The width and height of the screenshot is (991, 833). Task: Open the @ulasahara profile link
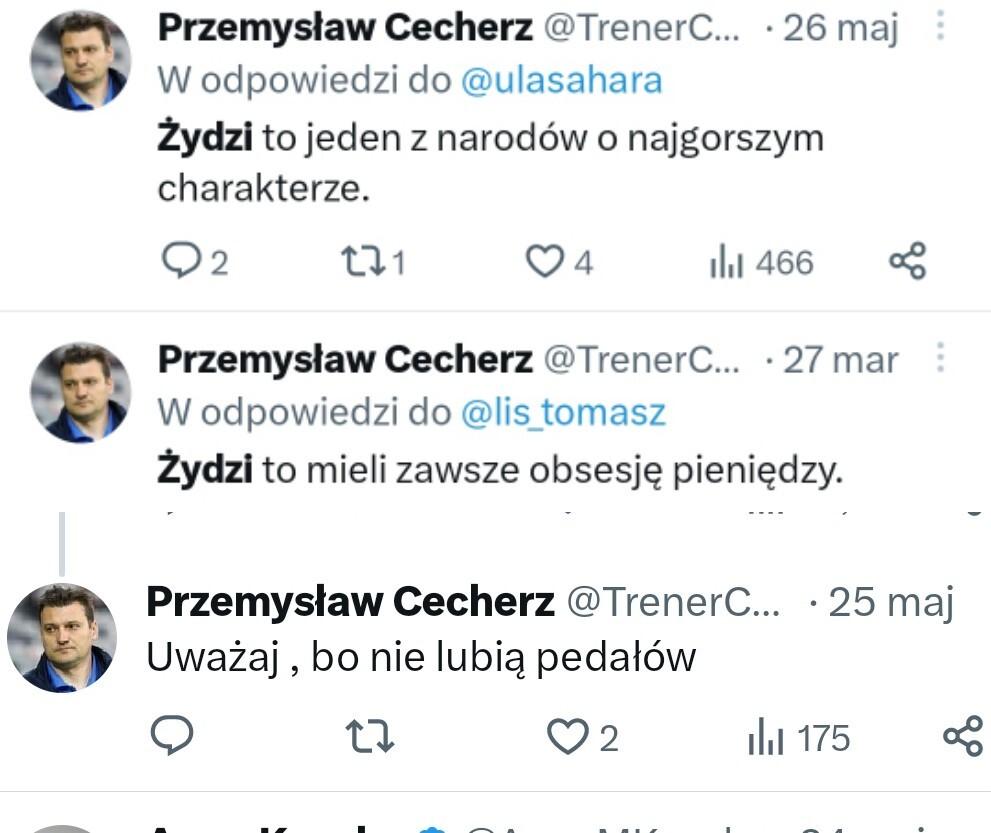[x=562, y=80]
